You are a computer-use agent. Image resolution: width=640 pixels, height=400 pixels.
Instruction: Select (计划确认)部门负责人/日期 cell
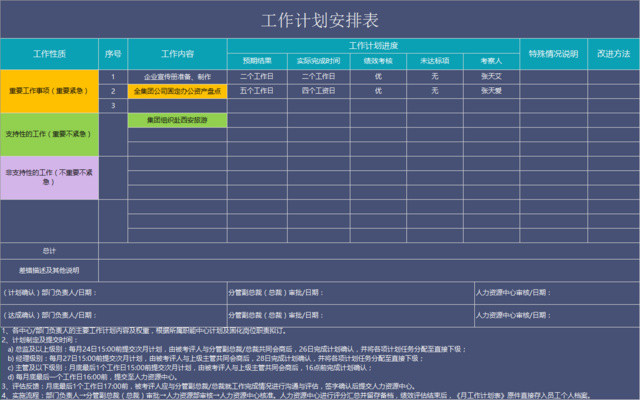pos(114,293)
